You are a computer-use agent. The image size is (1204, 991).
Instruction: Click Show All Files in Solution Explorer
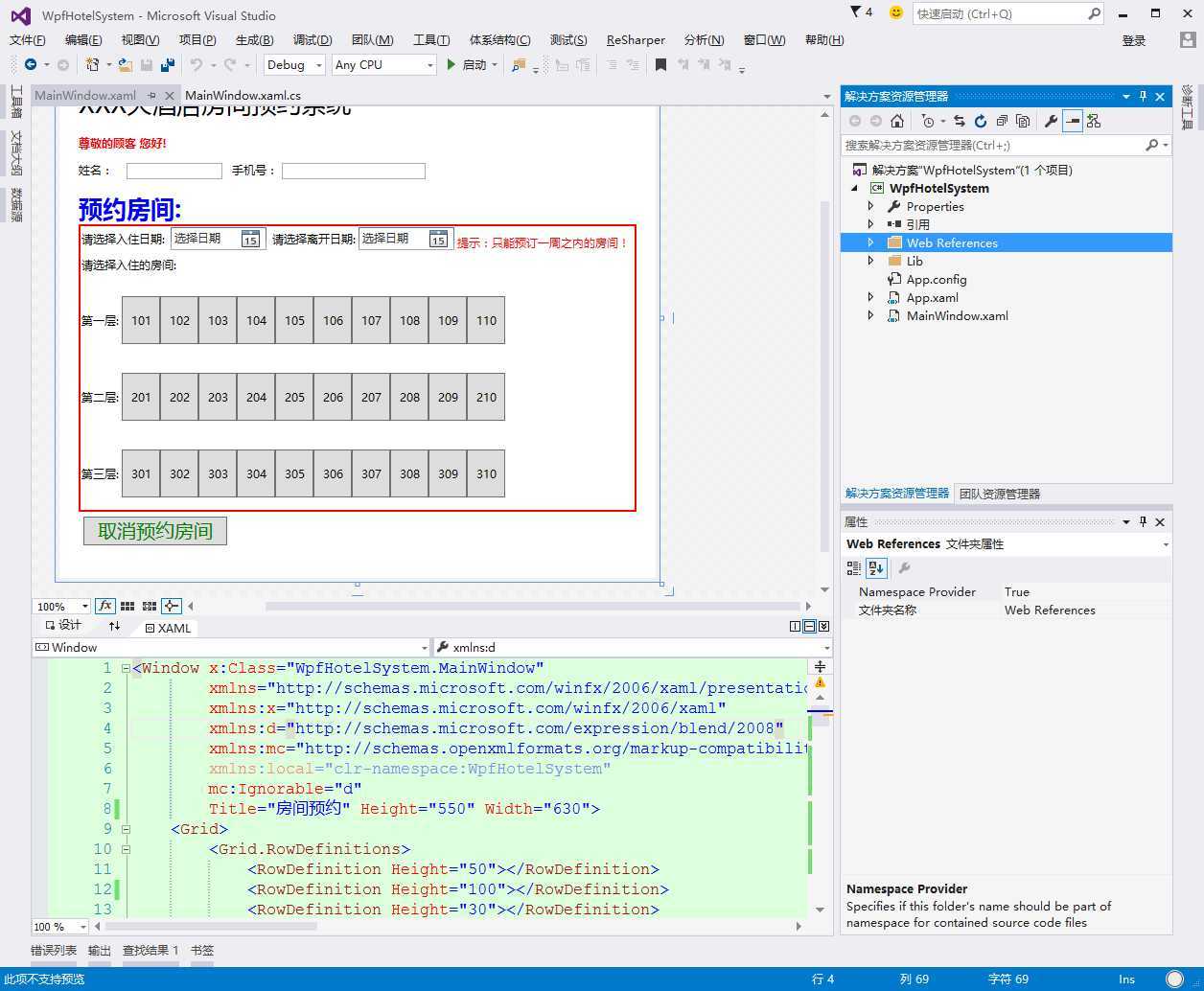tap(1023, 121)
